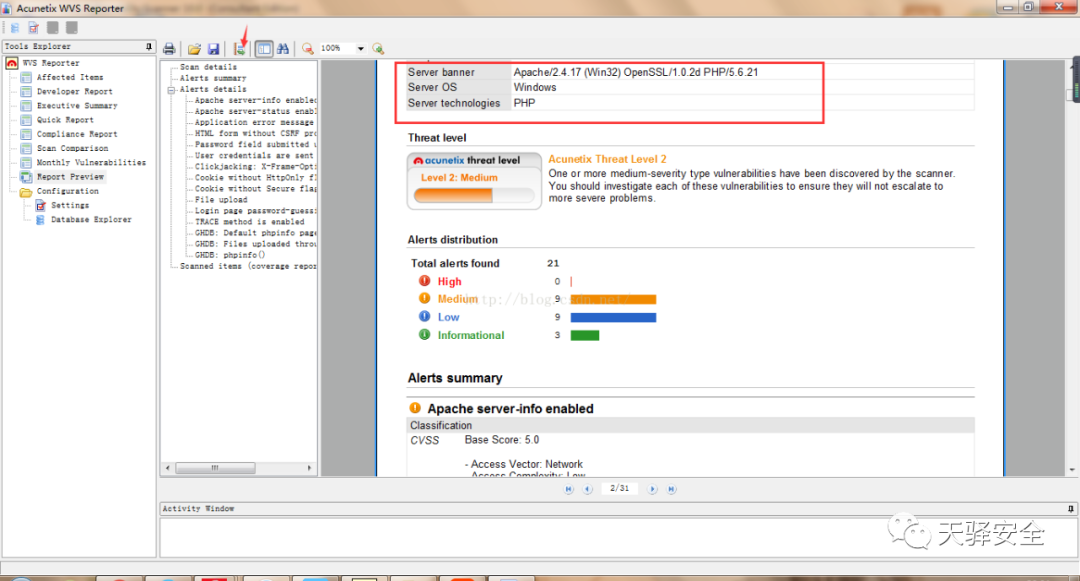Click the Quick Report table icon
The width and height of the screenshot is (1080, 581).
[x=26, y=120]
